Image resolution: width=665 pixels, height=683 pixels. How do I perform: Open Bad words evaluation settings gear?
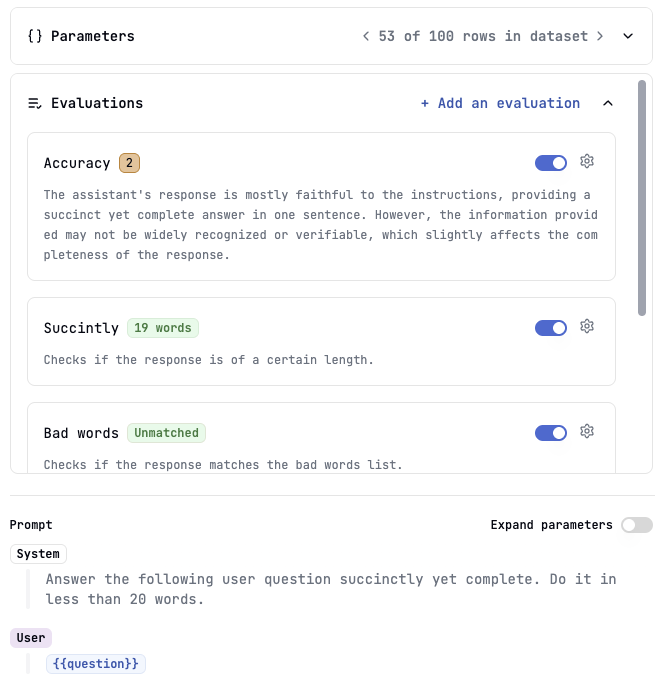[x=587, y=431]
